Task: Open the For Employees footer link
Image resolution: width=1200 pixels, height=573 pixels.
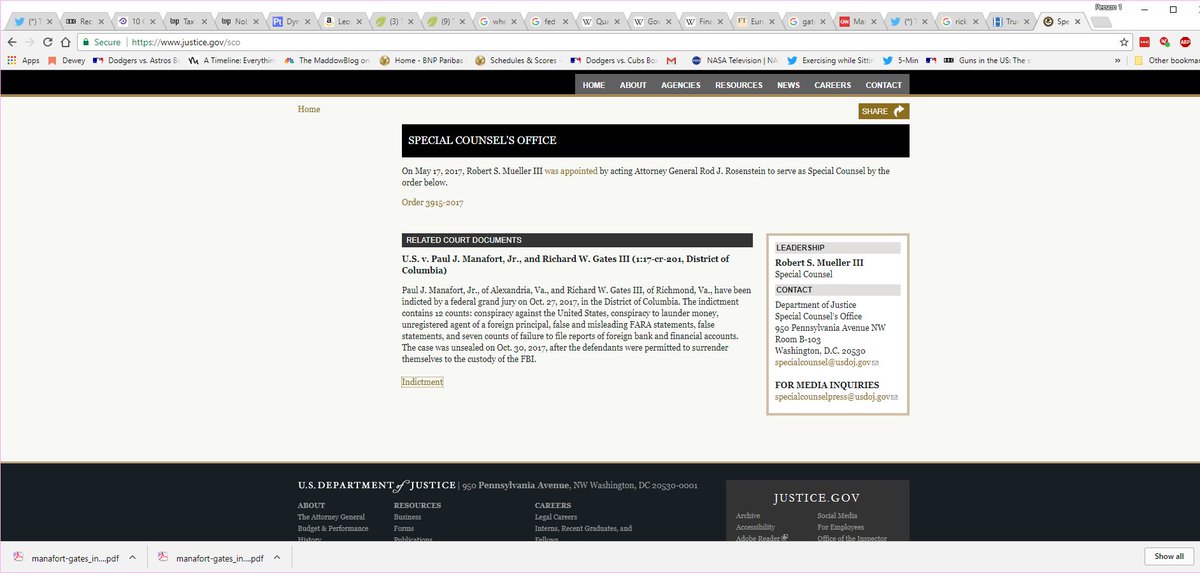Action: [841, 527]
